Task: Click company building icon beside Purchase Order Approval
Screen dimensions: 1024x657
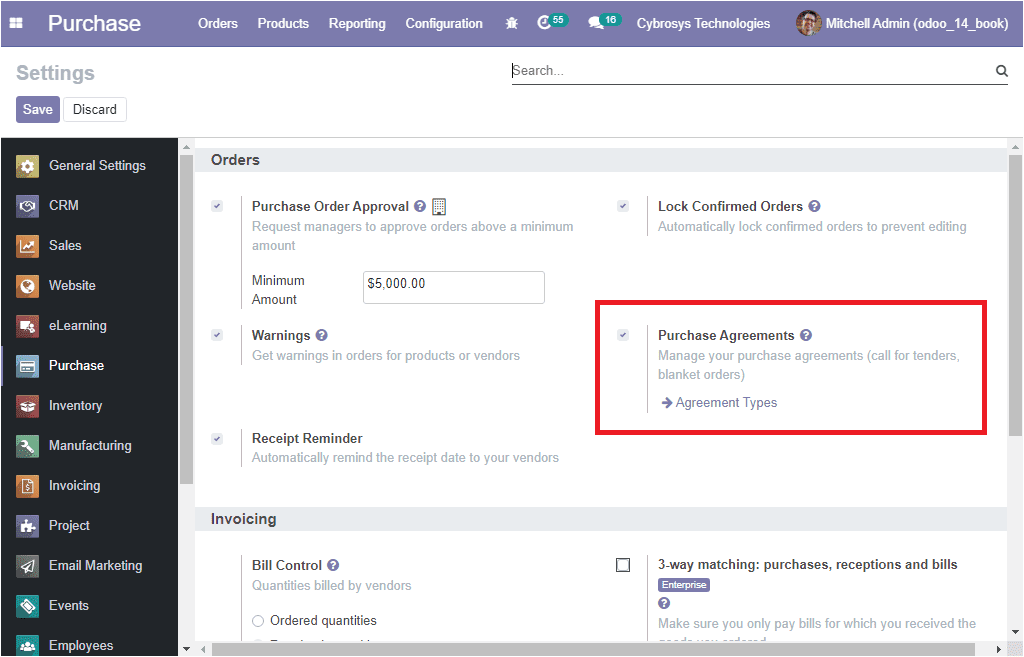Action: click(439, 206)
